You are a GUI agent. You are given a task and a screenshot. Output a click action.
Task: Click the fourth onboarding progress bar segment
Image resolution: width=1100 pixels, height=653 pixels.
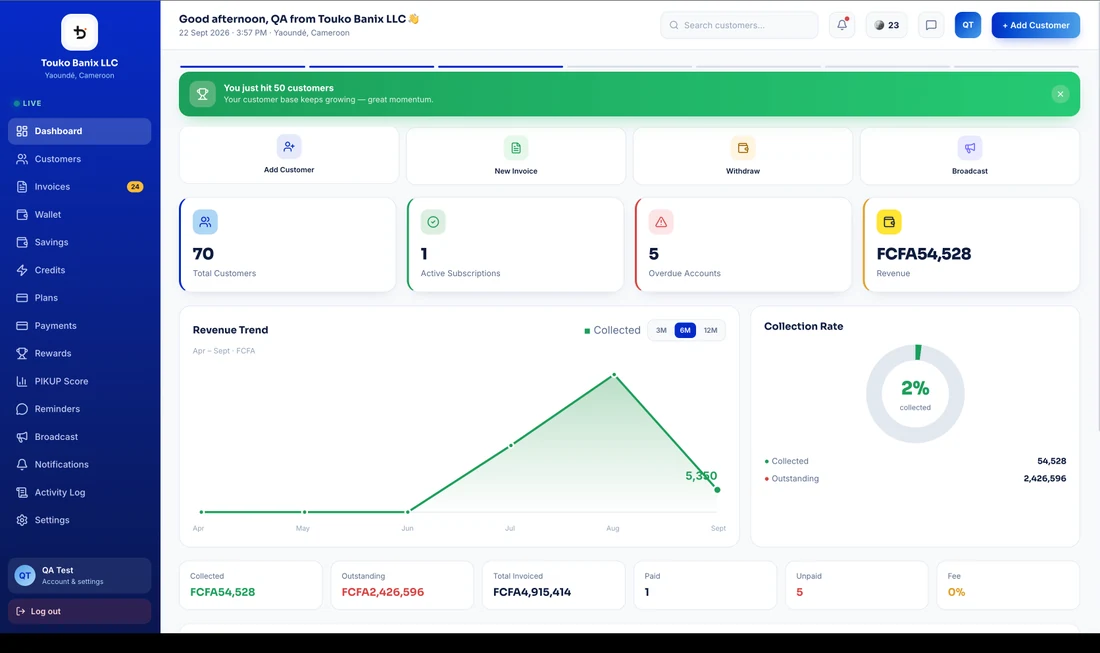(629, 67)
